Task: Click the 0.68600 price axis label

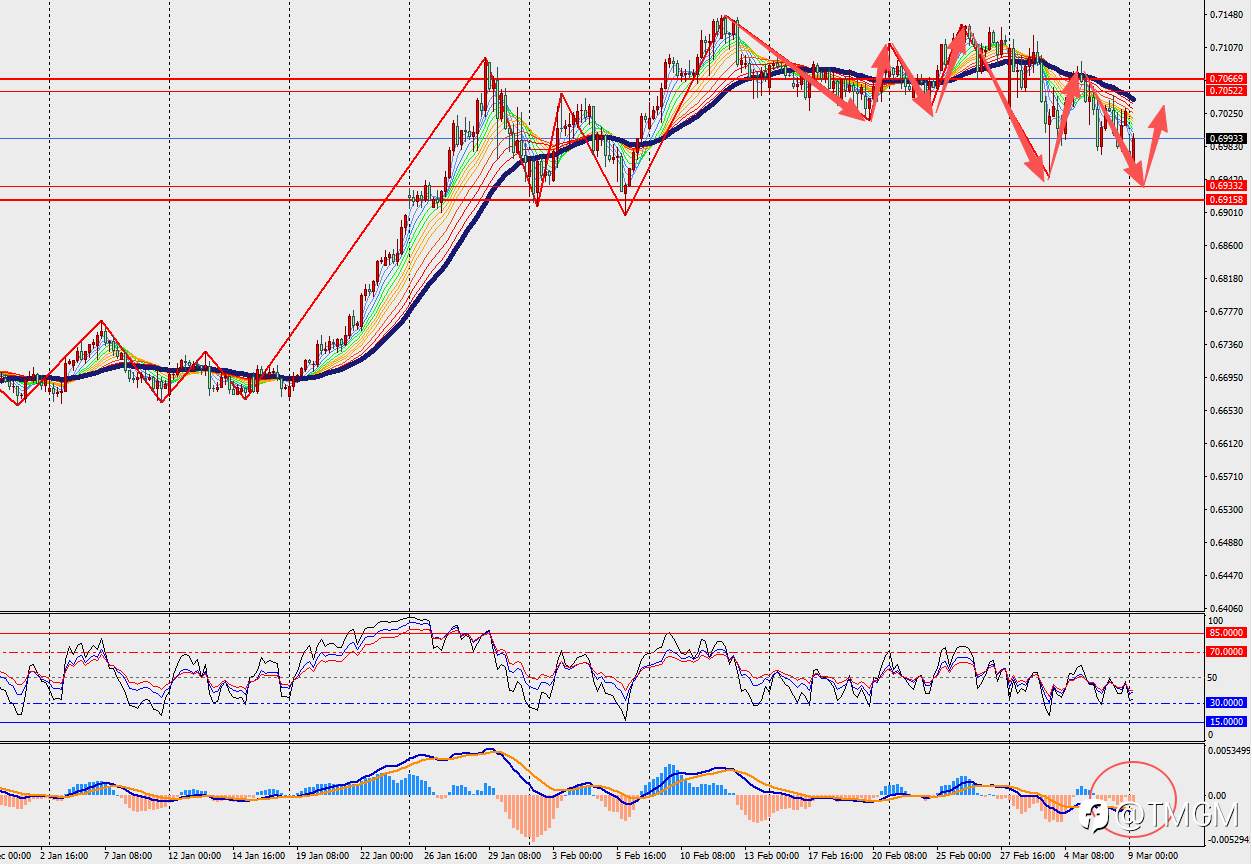Action: [1225, 246]
